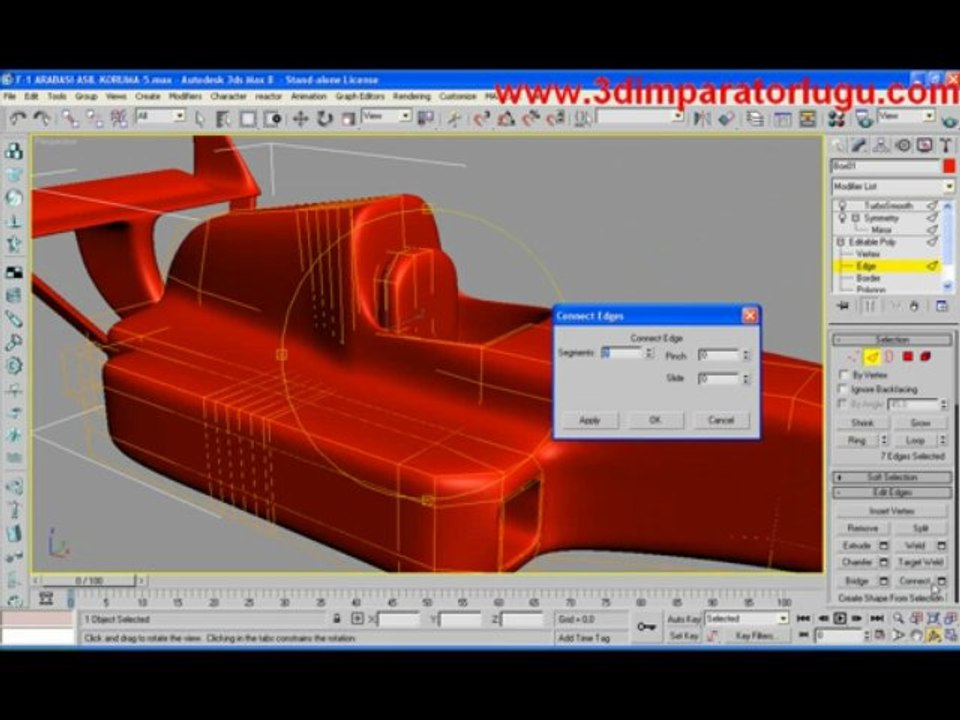Open the Layer Manager icon
960x720 pixels.
coord(756,118)
